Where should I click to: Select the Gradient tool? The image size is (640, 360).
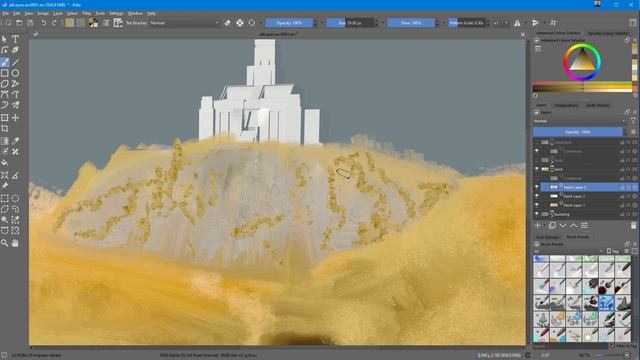[x=4, y=141]
